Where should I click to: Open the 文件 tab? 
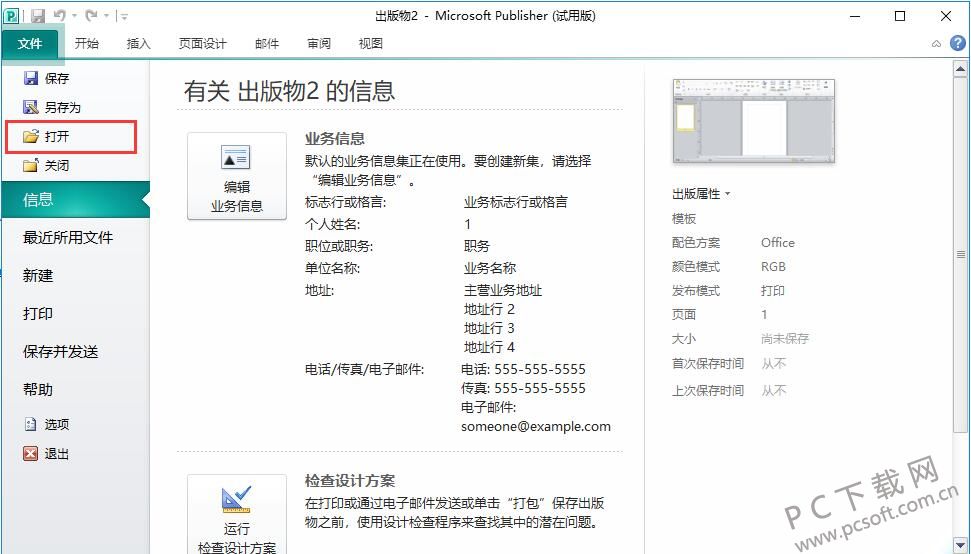pos(30,43)
